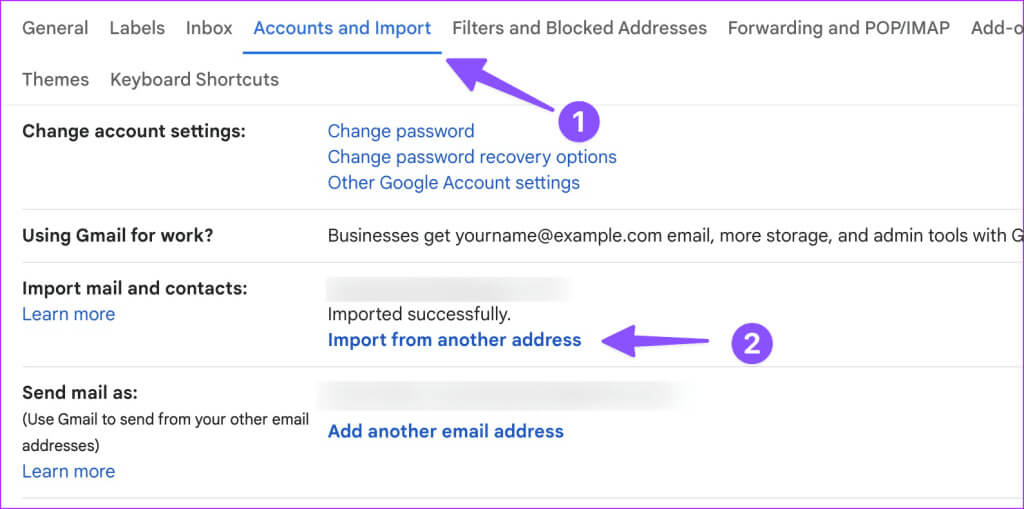Switch to the Labels tab
Viewport: 1024px width, 509px height.
pyautogui.click(x=137, y=28)
